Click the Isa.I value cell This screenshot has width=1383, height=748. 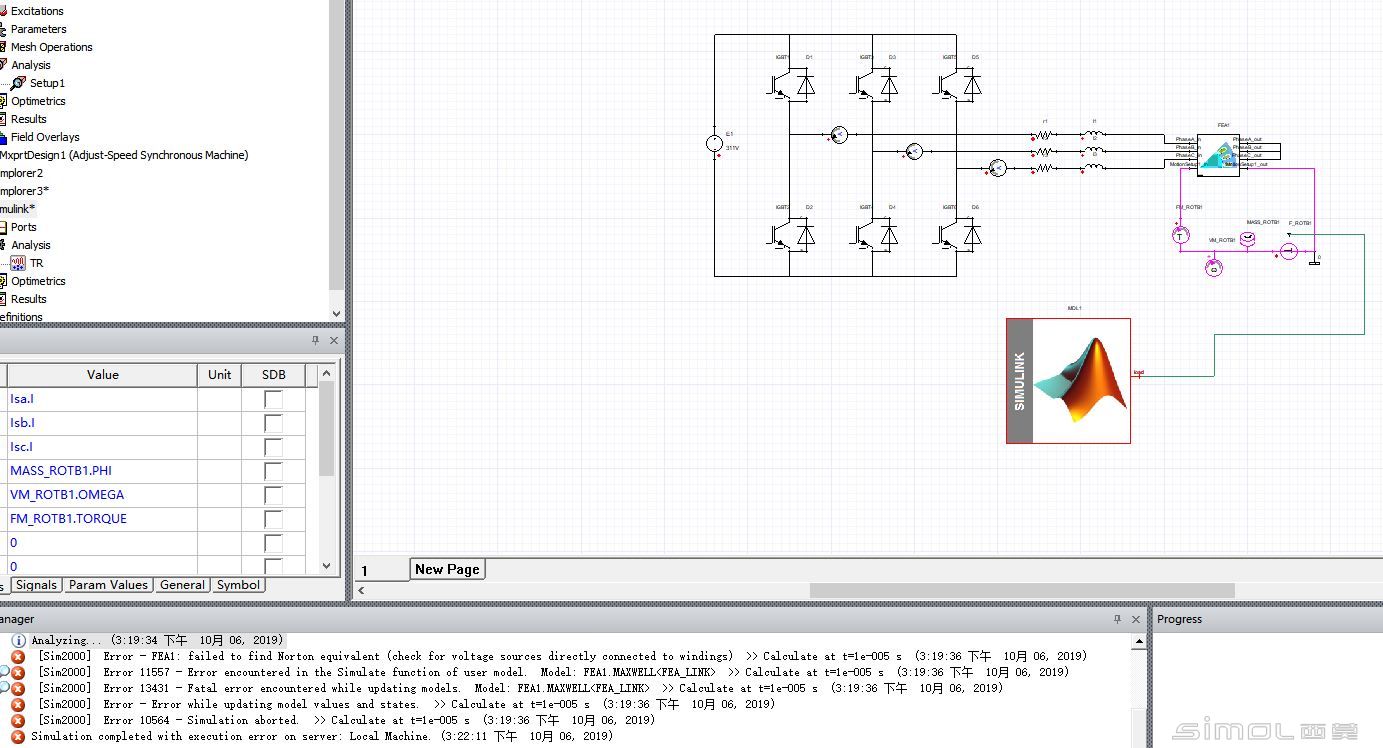tap(102, 399)
